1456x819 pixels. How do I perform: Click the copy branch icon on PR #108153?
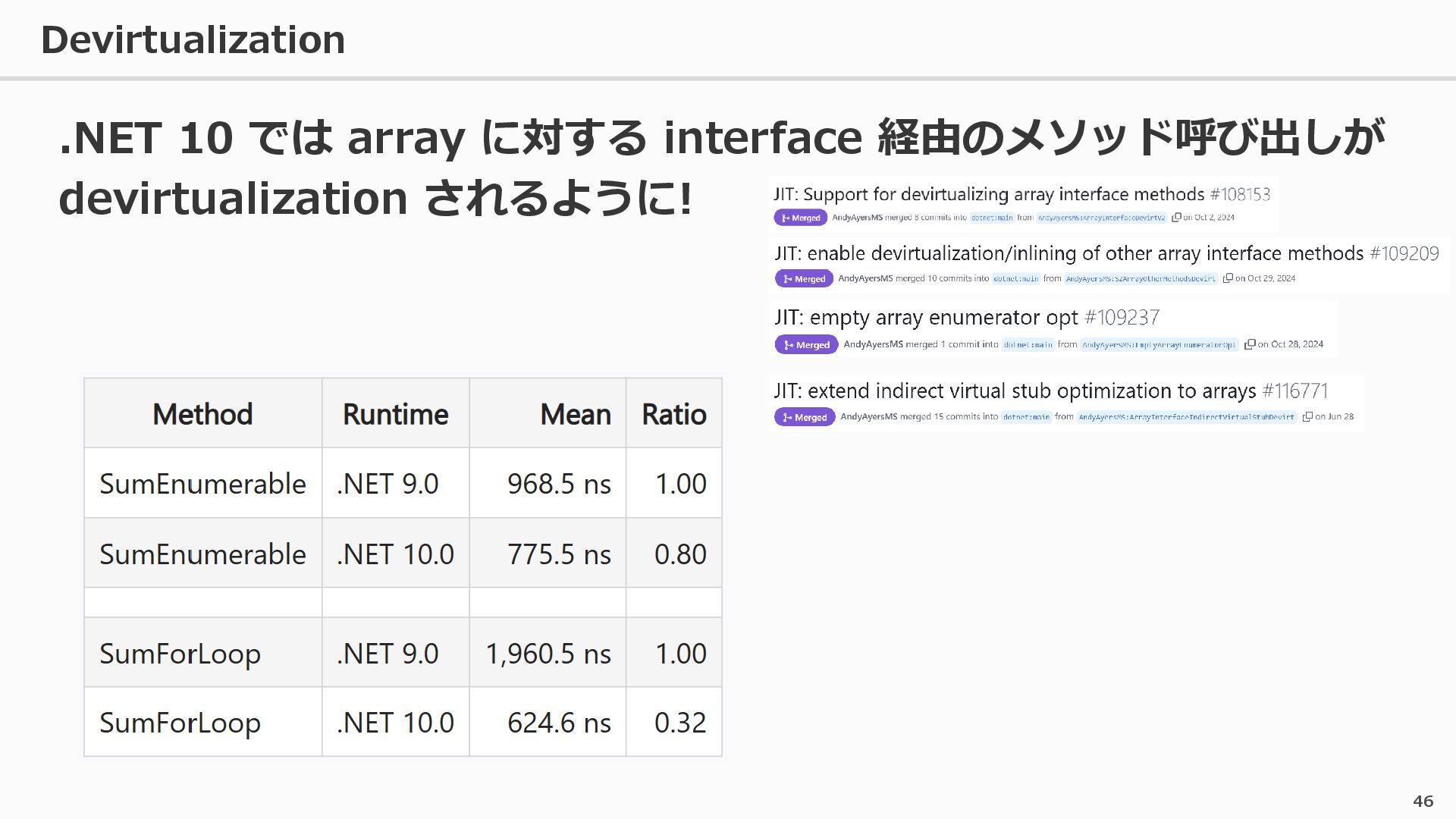1176,218
